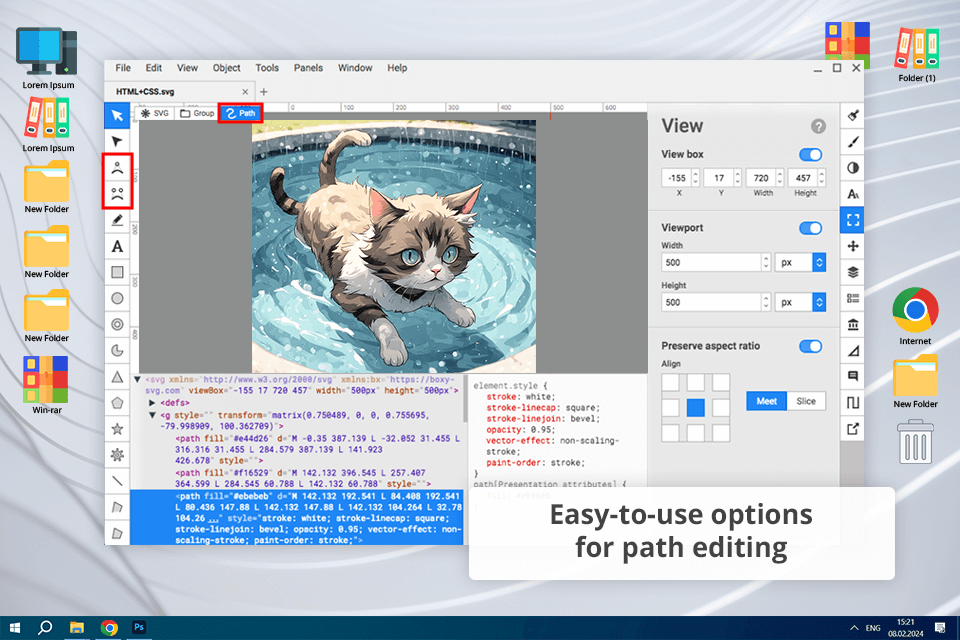Click the View box Height stepper

(822, 178)
